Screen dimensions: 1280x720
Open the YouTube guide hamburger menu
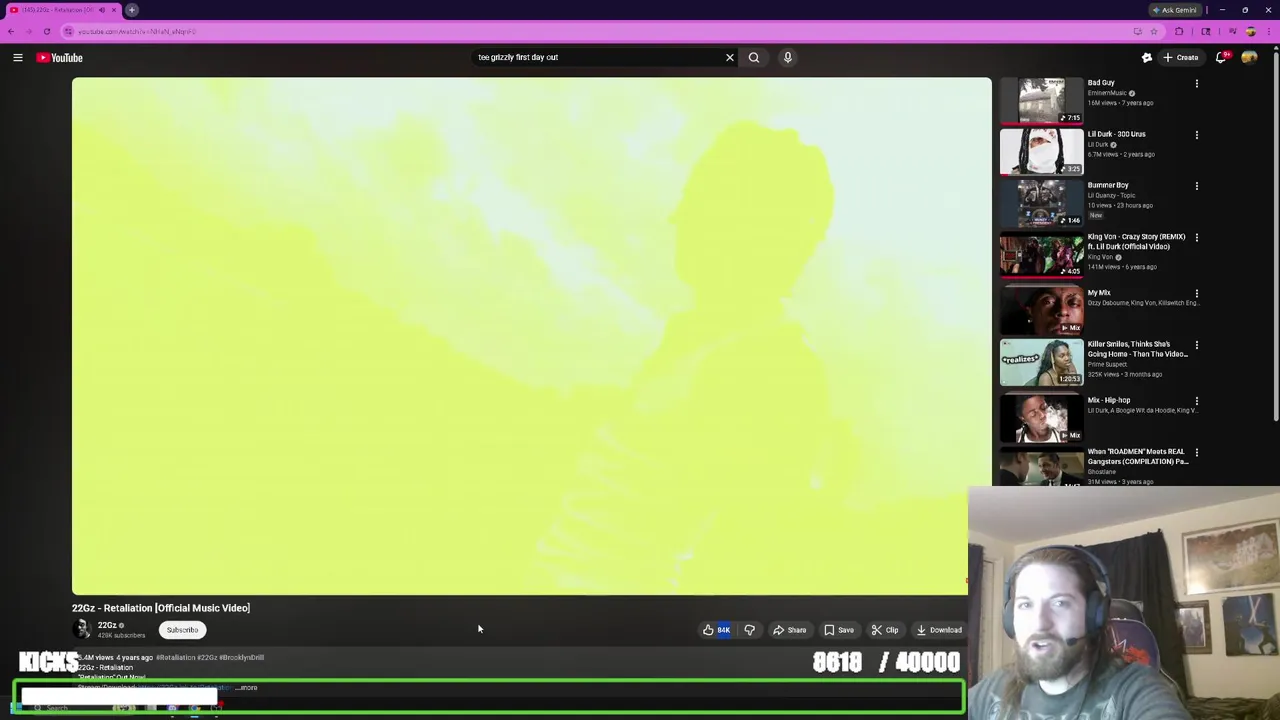tap(17, 58)
